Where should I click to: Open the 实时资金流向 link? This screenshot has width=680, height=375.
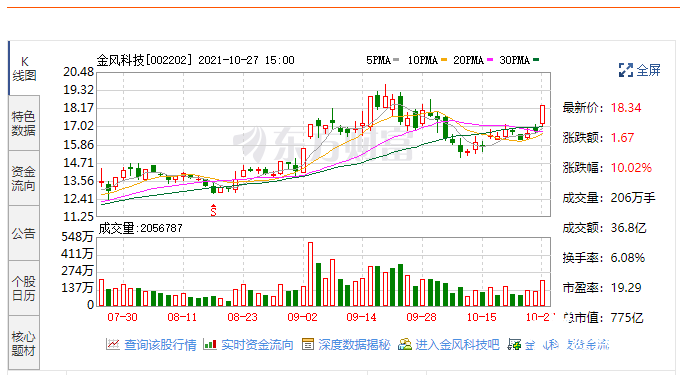(x=257, y=345)
